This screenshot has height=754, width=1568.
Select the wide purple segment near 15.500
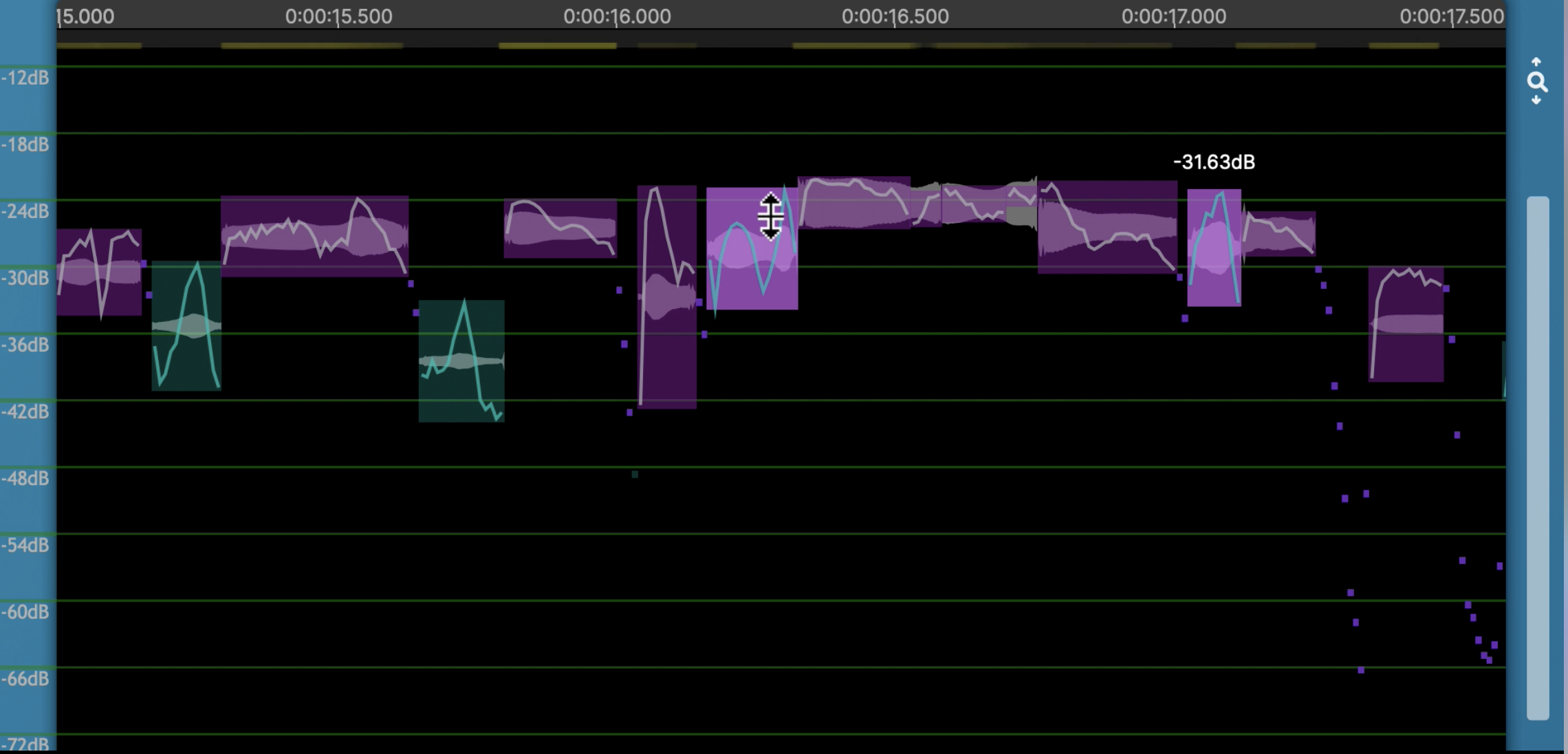coord(314,236)
